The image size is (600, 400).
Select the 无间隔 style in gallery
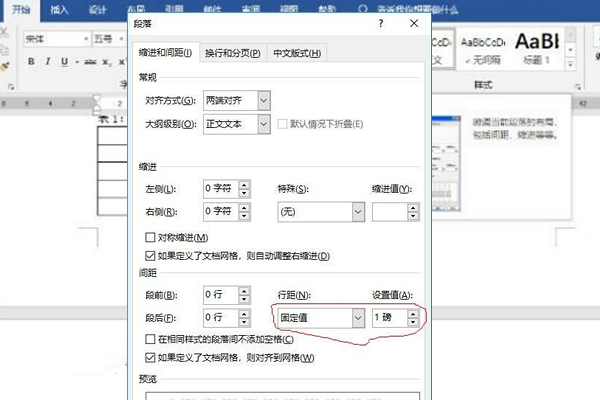483,50
